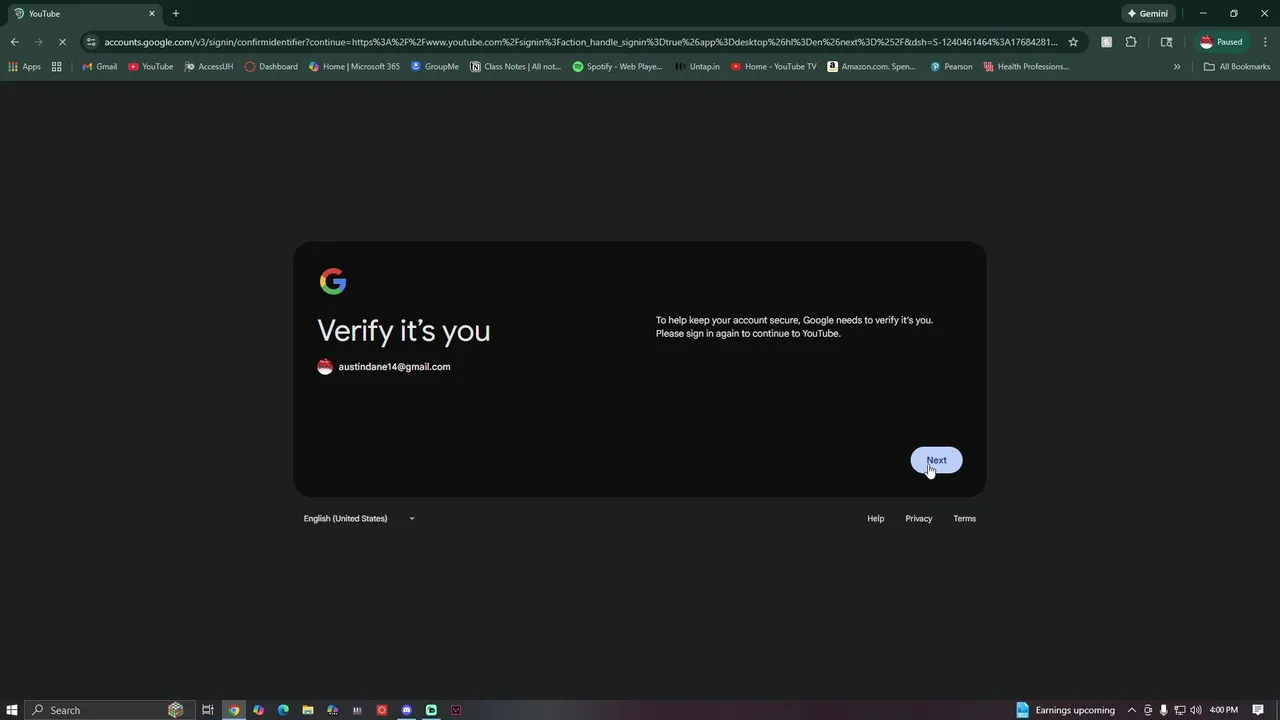
Task: Show hidden system tray icons
Action: [x=1132, y=710]
